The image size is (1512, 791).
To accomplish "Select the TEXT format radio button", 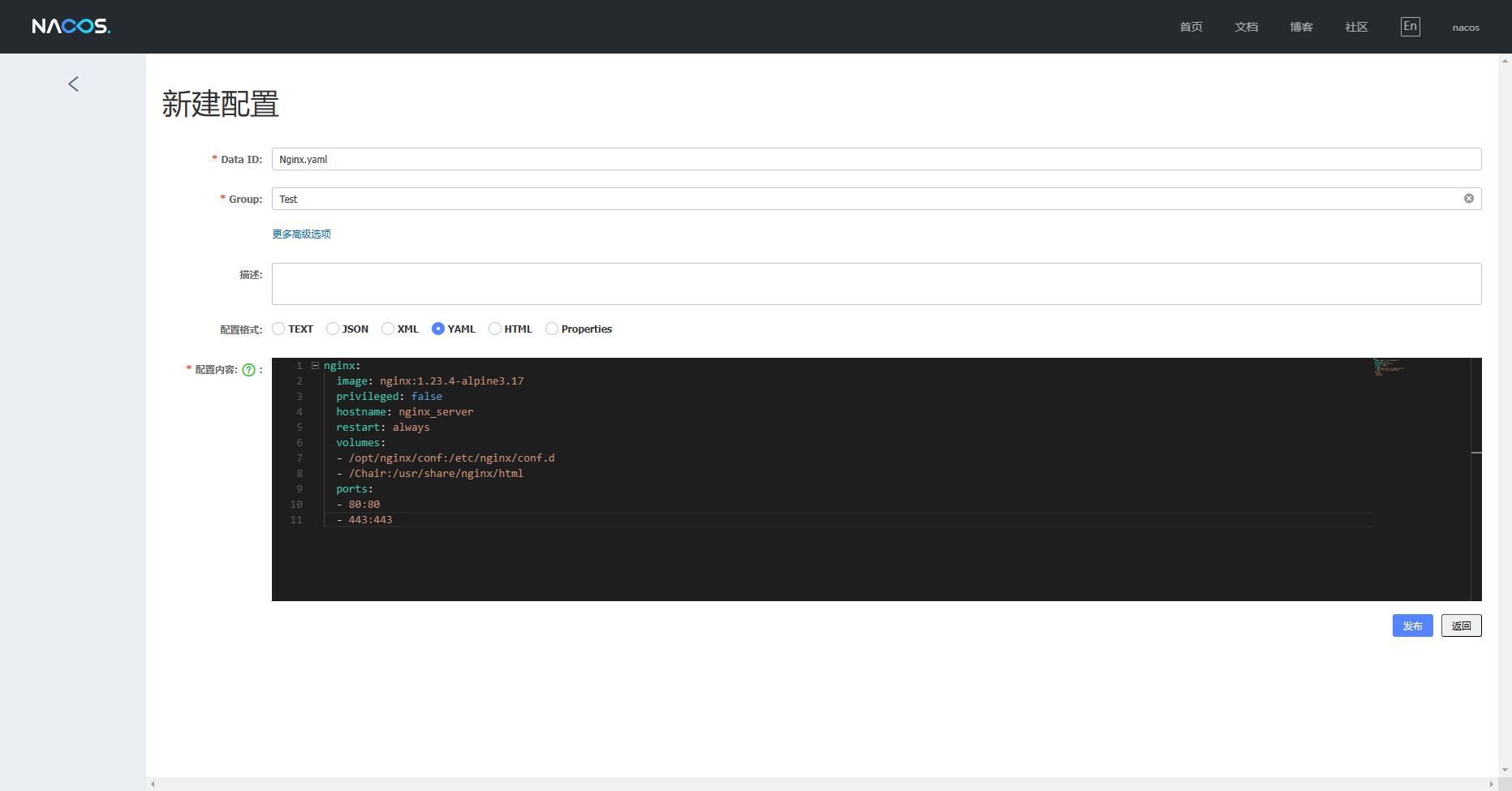I will pos(278,329).
